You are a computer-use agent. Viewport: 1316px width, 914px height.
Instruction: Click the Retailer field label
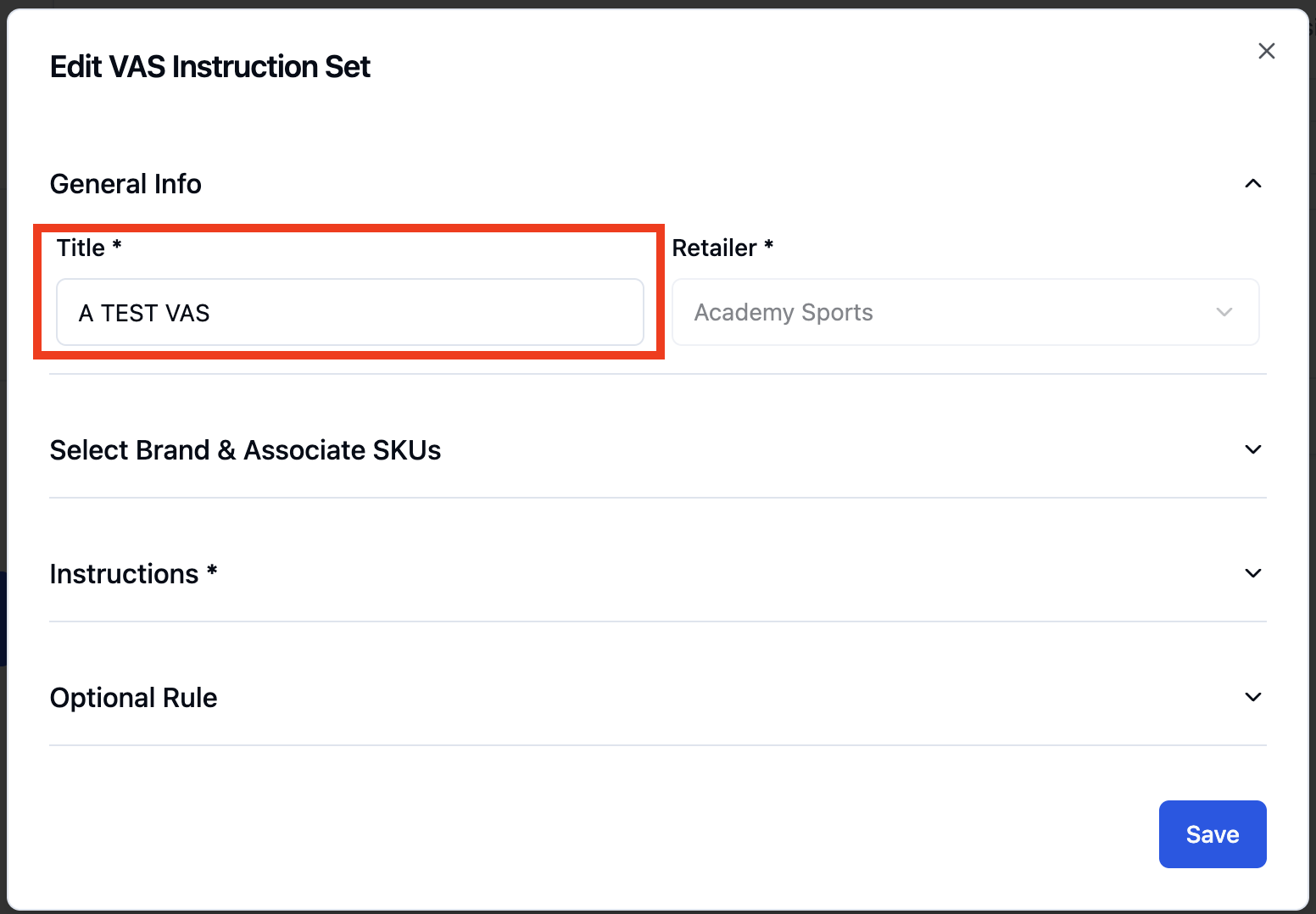point(714,248)
